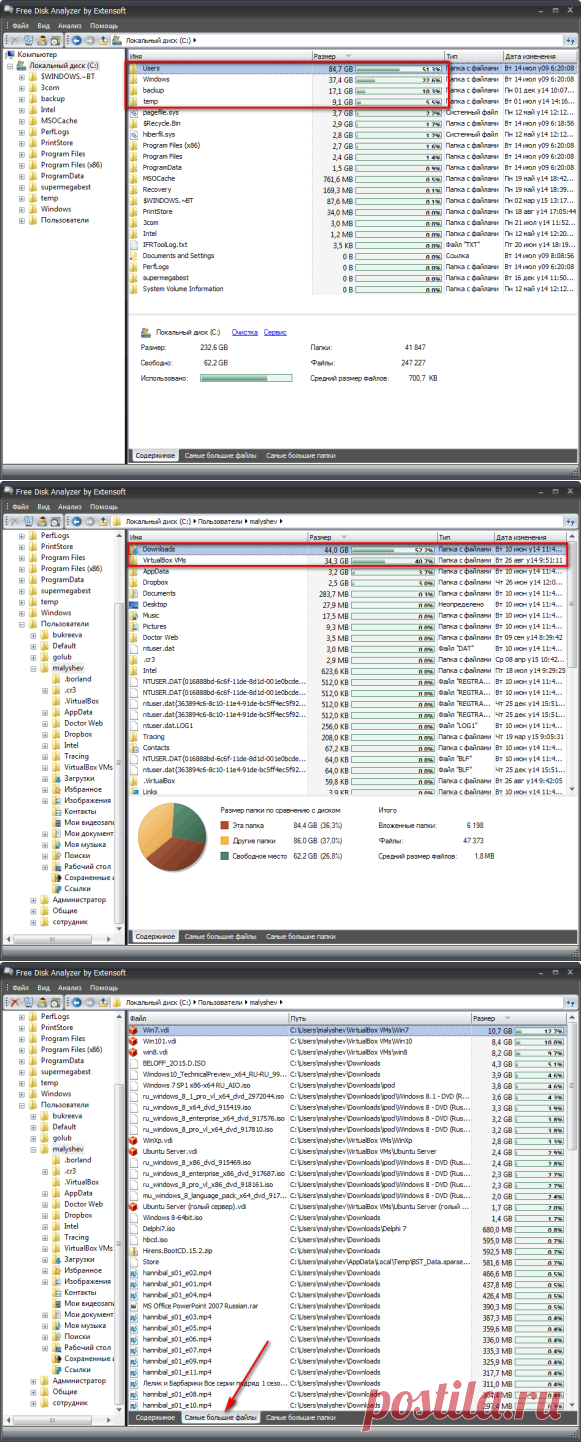Viewport: 581px width, 1442px height.
Task: Click recycle bin icon in bottom window toolbar
Action: (x=28, y=1001)
